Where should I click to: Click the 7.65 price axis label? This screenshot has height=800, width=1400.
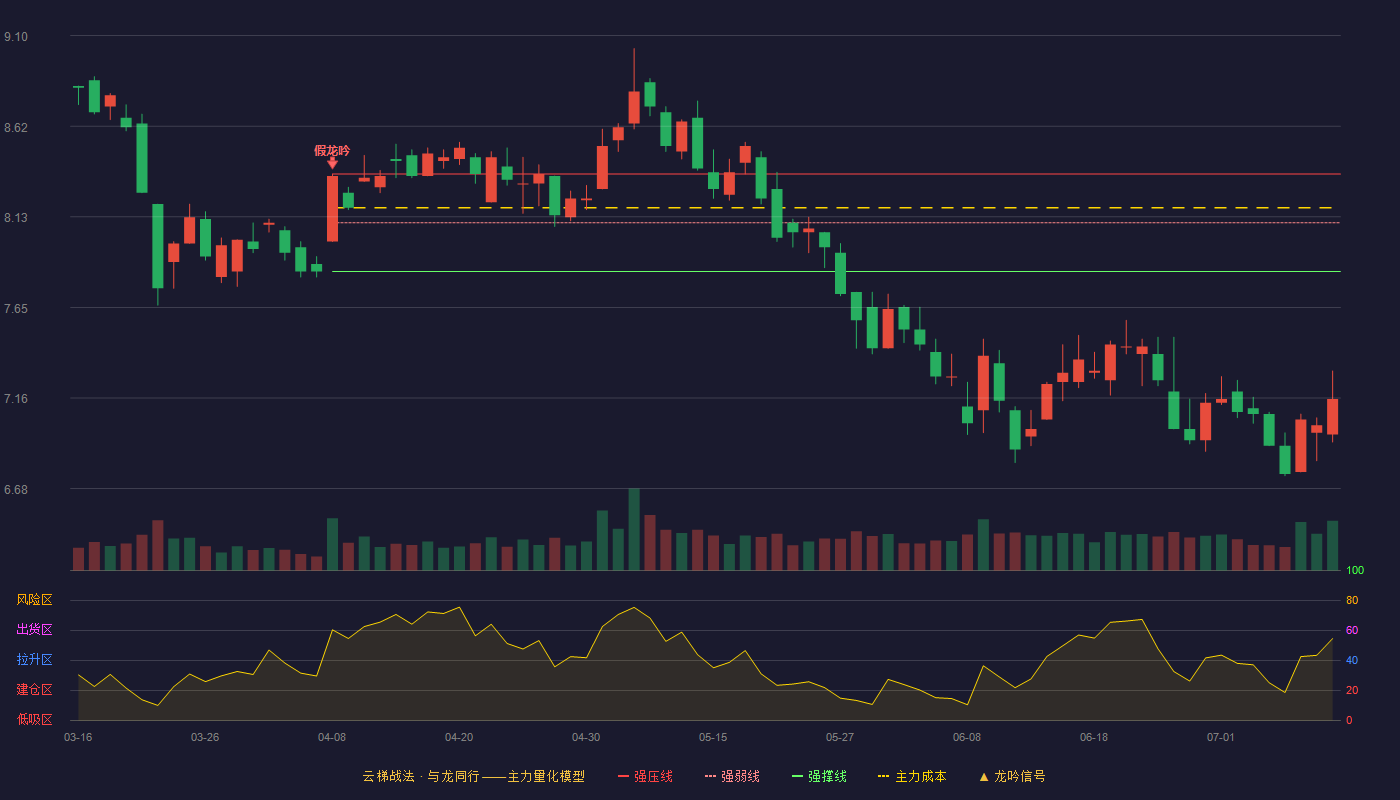pyautogui.click(x=16, y=309)
